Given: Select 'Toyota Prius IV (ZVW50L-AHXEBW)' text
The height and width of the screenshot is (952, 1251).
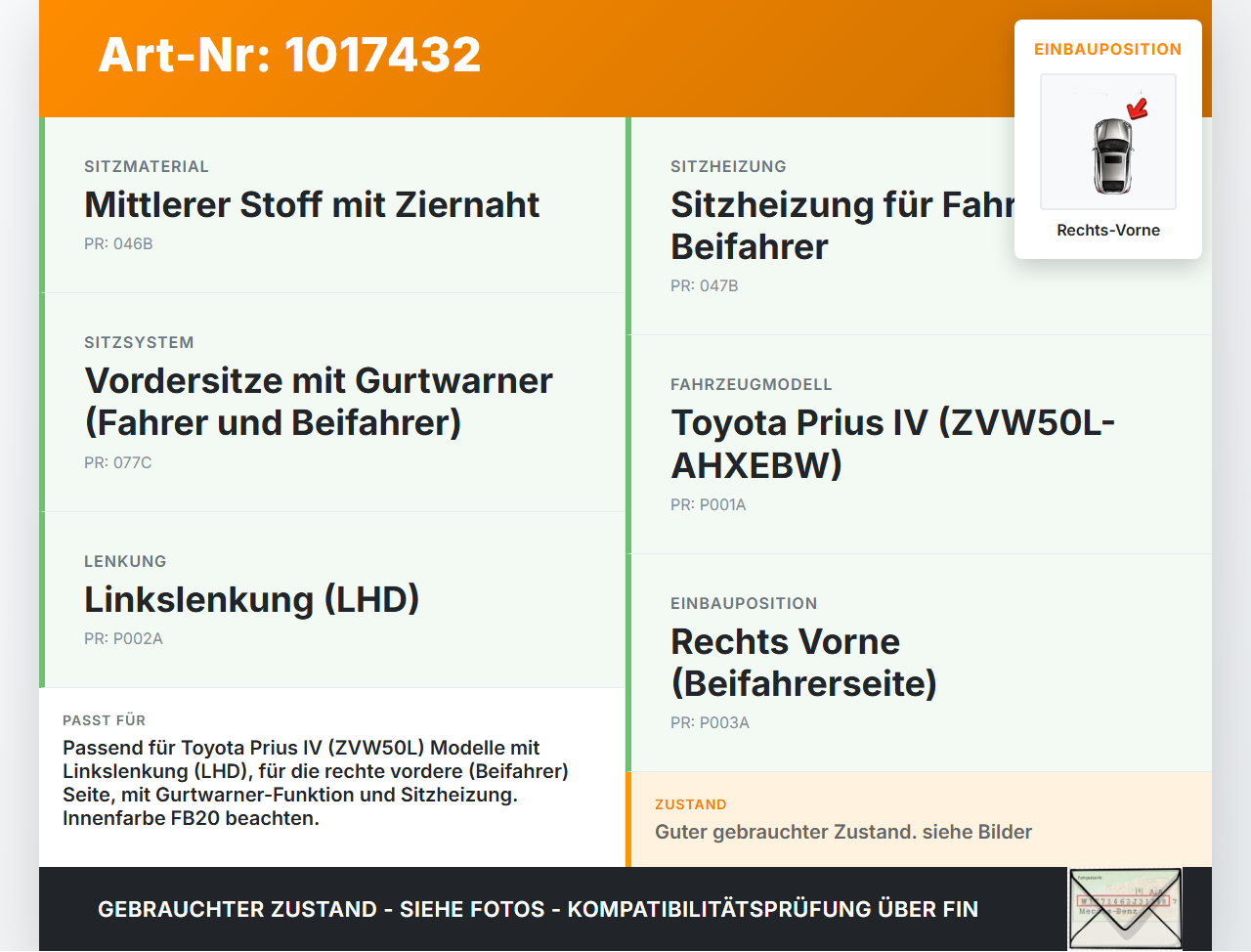Looking at the screenshot, I should pyautogui.click(x=892, y=444).
